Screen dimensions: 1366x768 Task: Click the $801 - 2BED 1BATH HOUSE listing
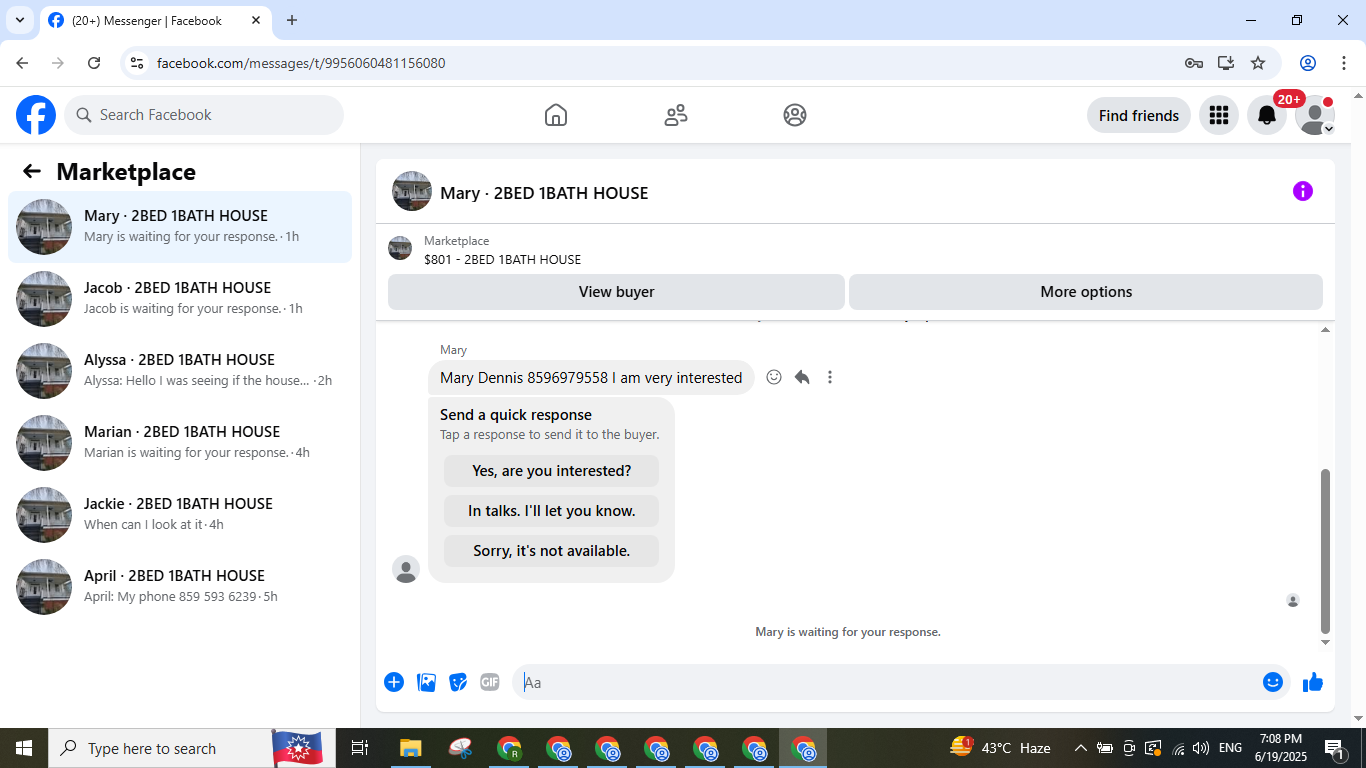click(x=502, y=259)
